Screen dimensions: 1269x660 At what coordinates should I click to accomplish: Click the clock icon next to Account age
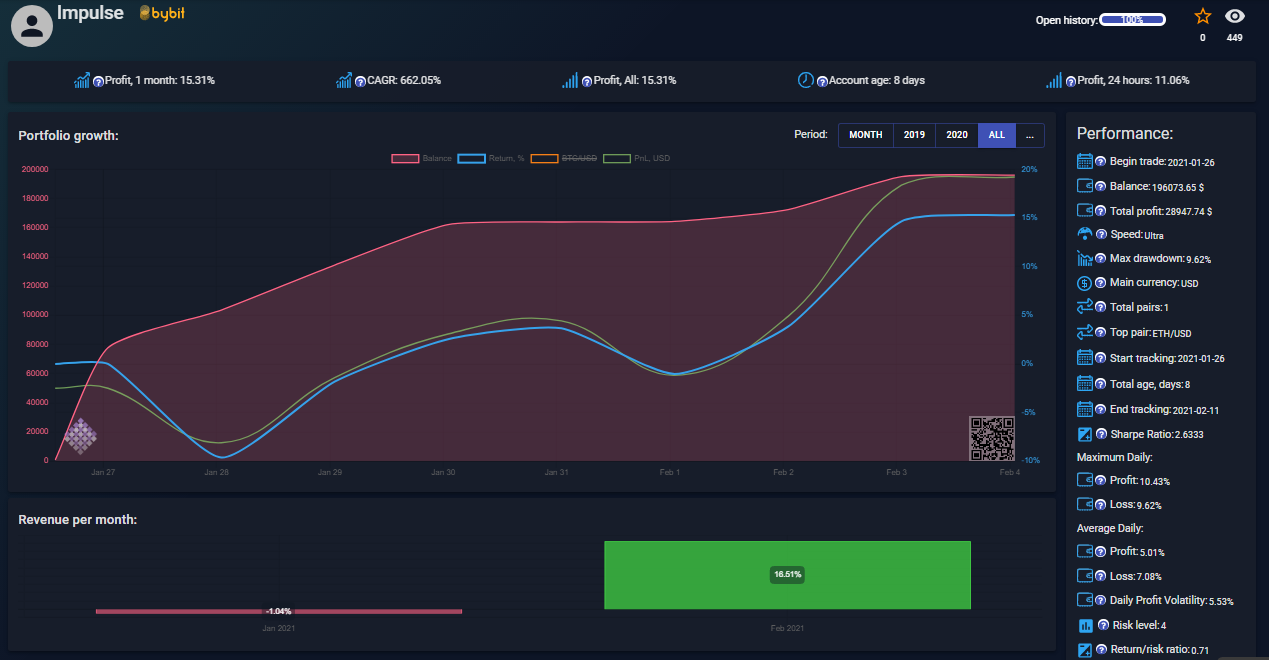[x=805, y=80]
